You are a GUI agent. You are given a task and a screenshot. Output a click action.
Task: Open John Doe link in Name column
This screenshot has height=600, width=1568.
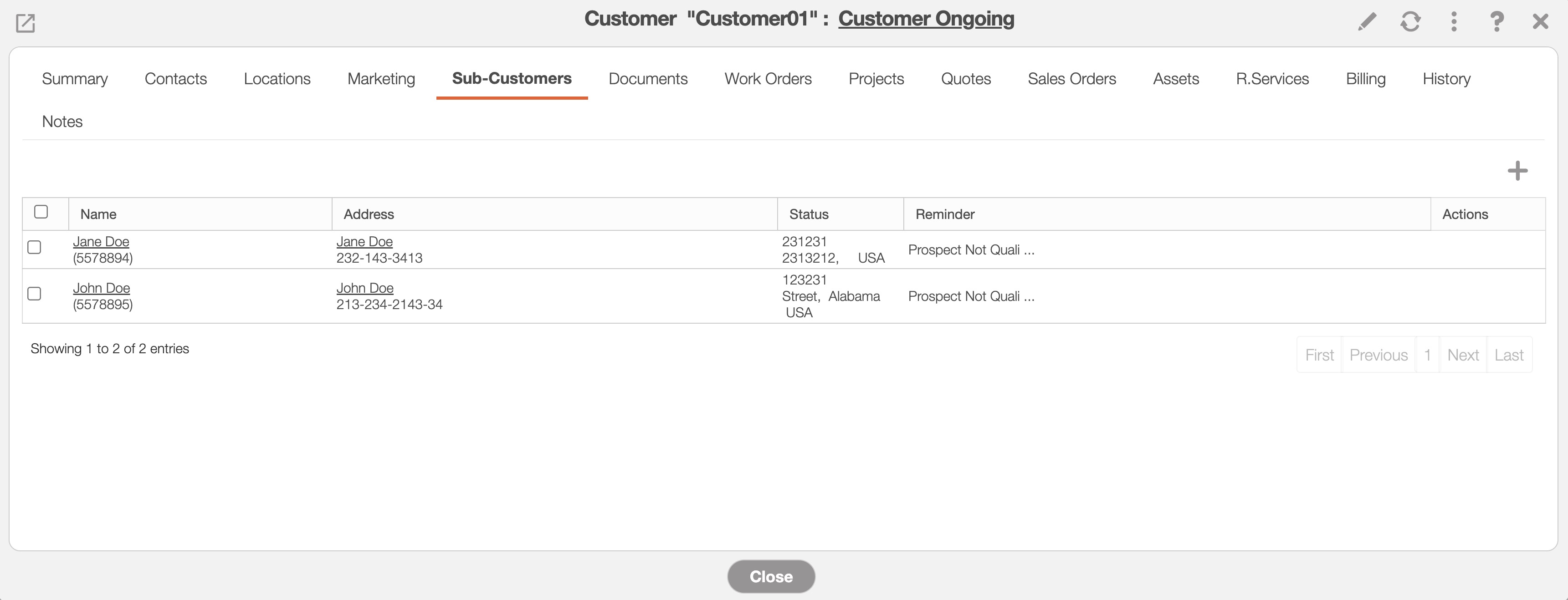(x=101, y=288)
